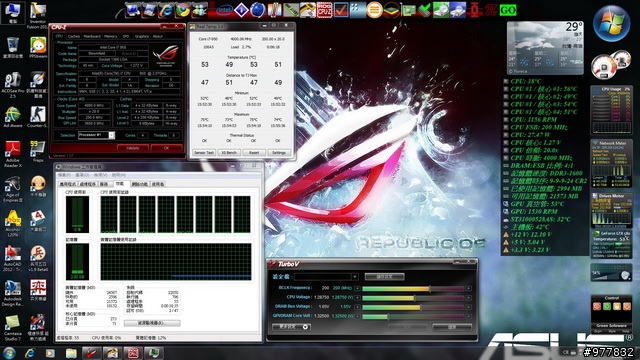The width and height of the screenshot is (640, 360).
Task: Click the green GO icon in the top dock
Action: click(x=508, y=10)
